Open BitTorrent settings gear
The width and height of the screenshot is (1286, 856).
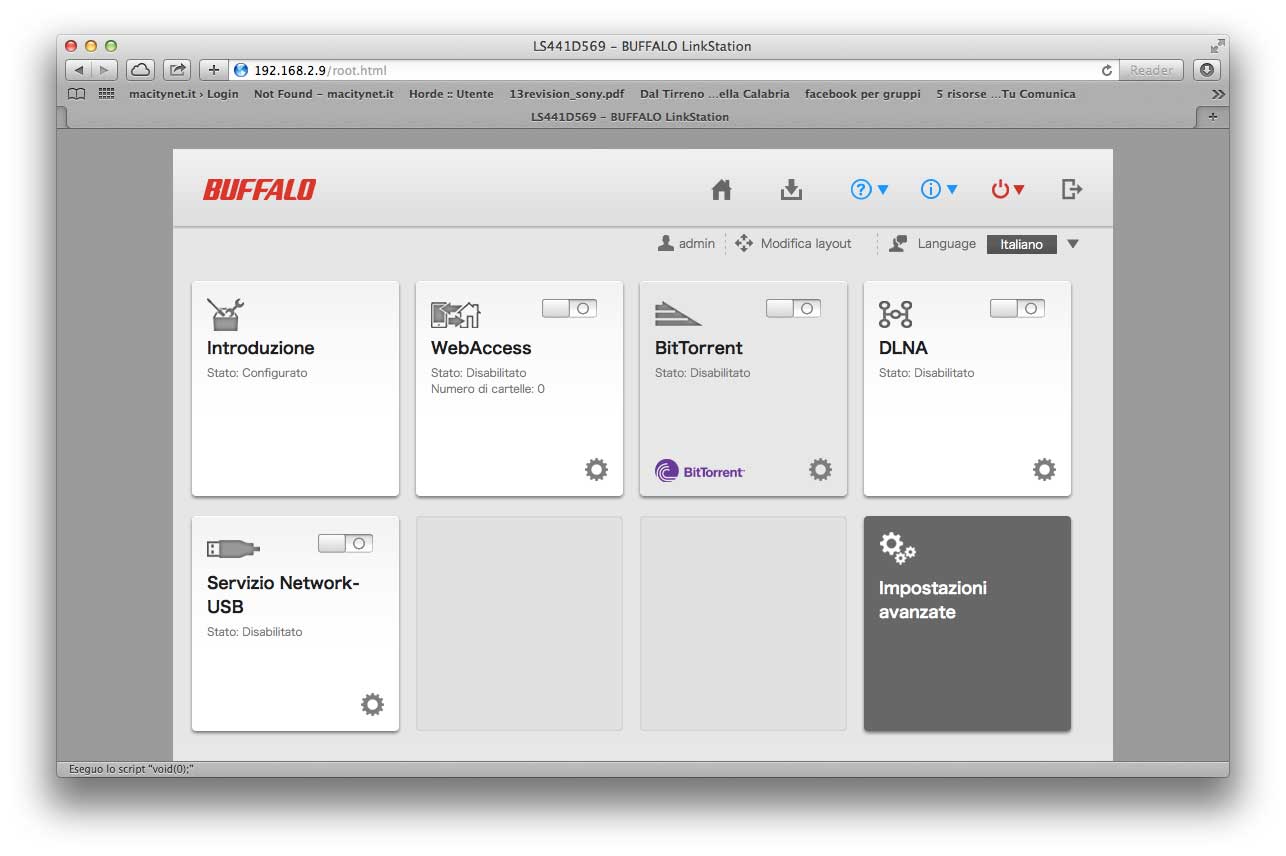[x=820, y=469]
